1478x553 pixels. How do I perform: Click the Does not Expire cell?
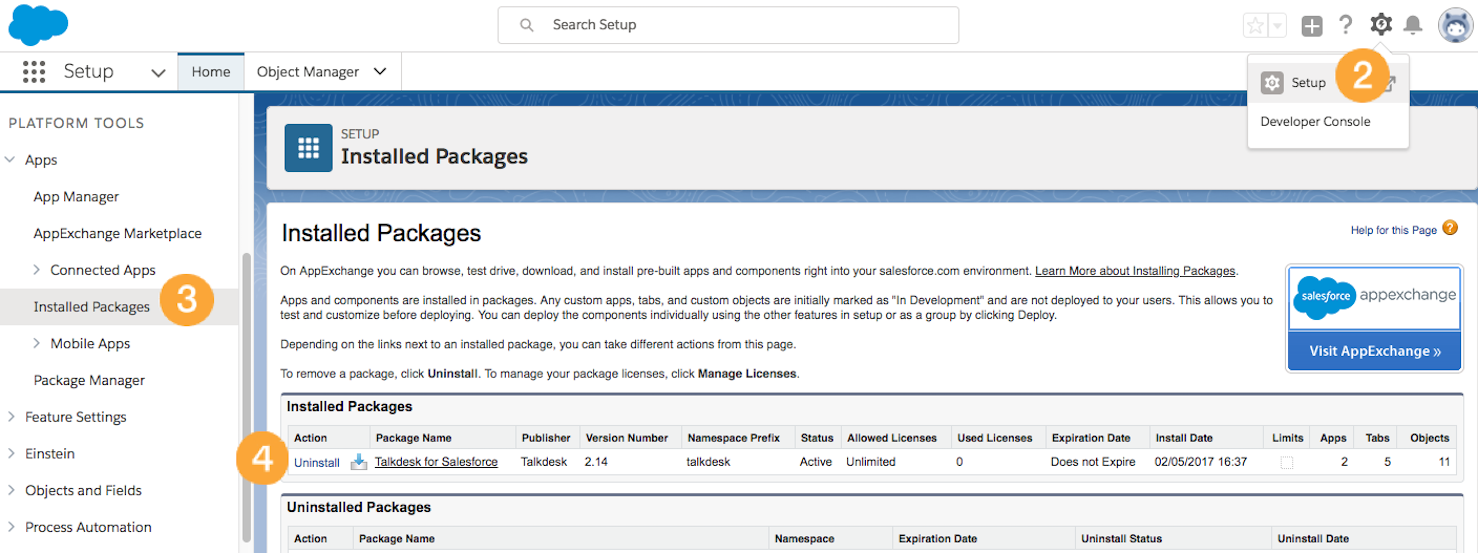click(1091, 462)
